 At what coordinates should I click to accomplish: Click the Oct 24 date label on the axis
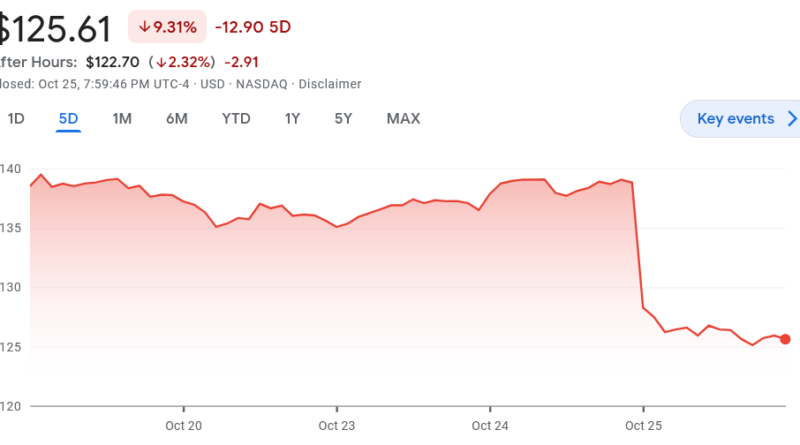(x=490, y=425)
